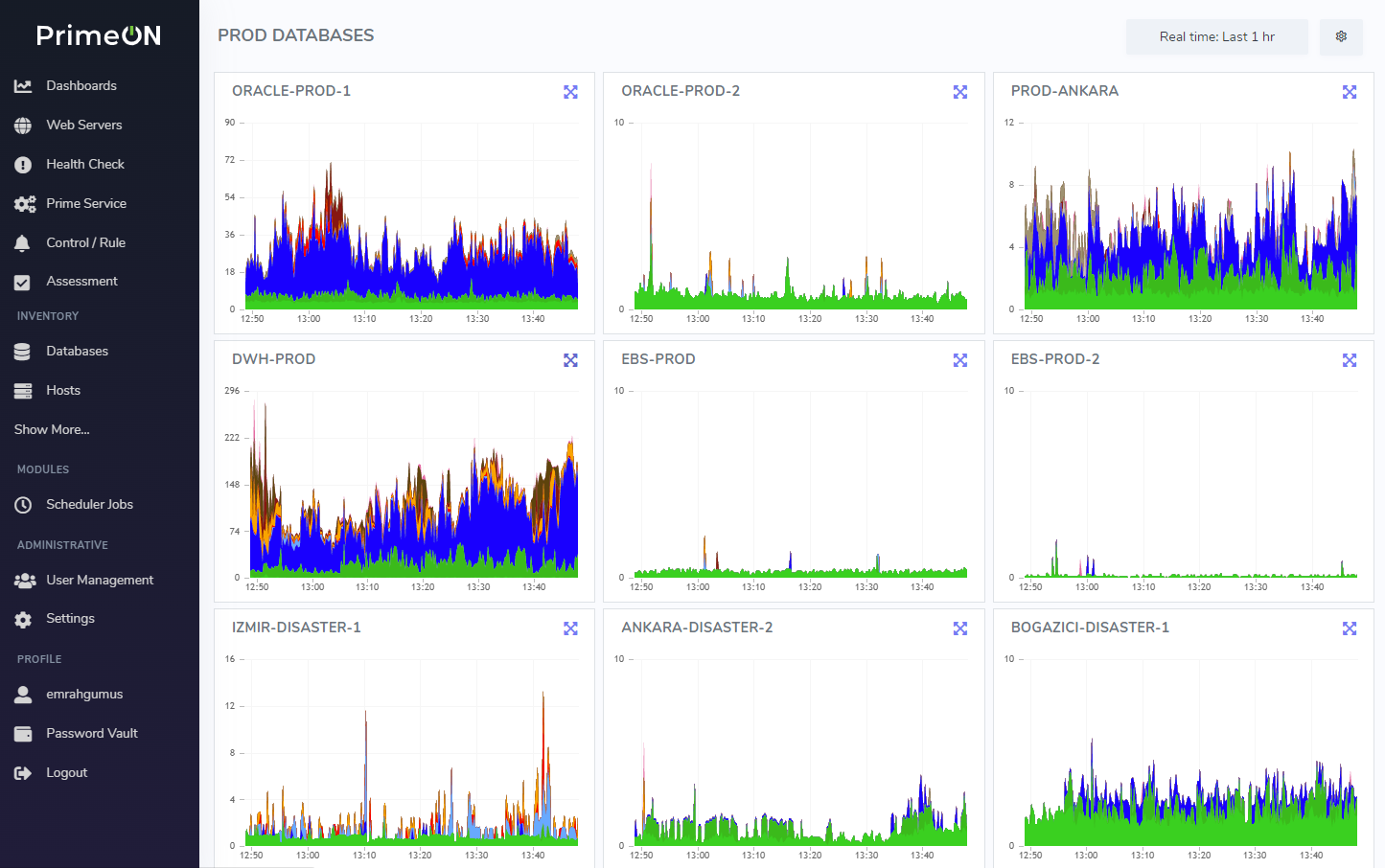Click the IZMIR-DISASTER-1 activity chart
1385x868 pixels.
pyautogui.click(x=411, y=752)
